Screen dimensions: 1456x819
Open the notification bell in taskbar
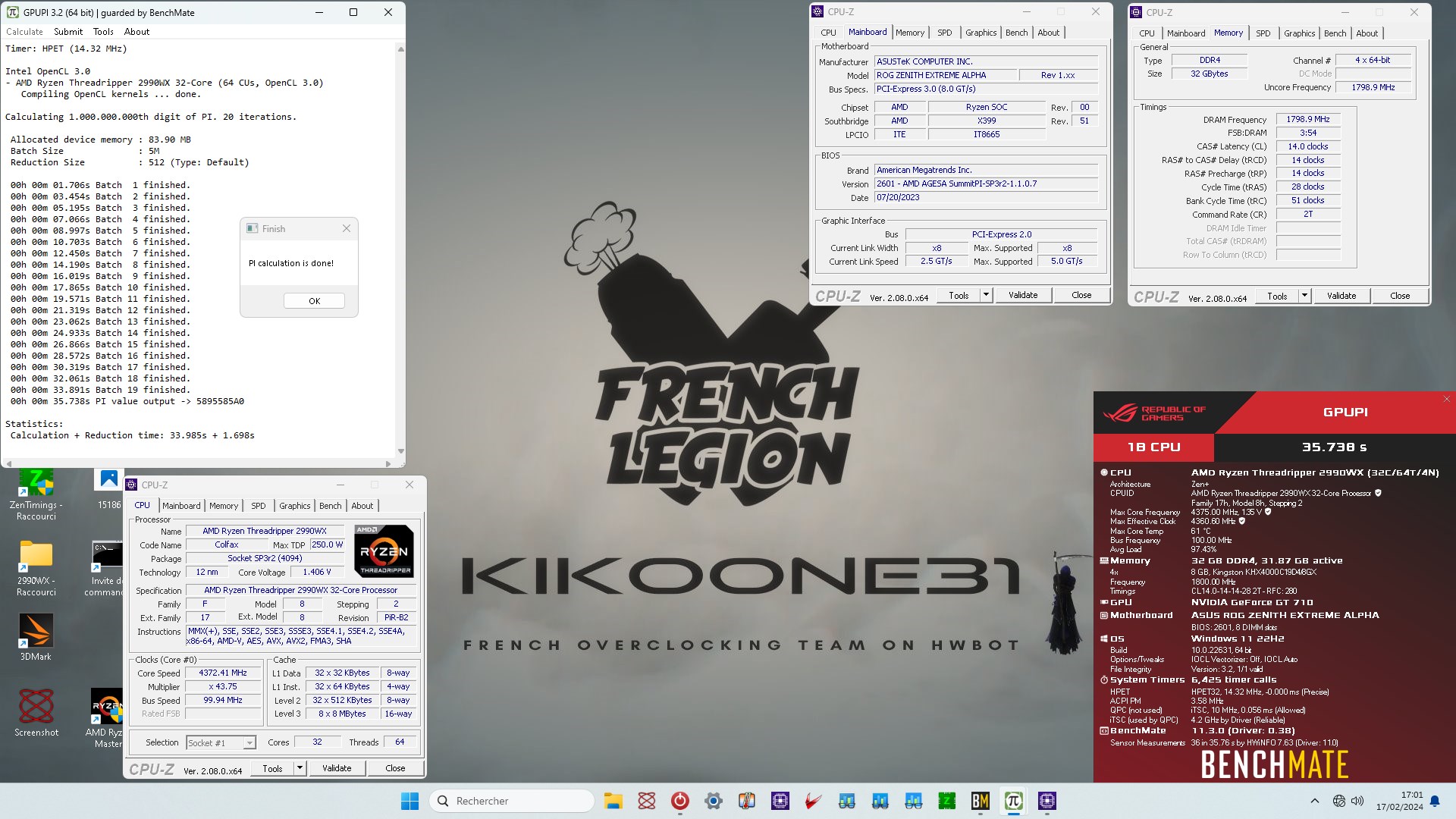(x=1435, y=801)
